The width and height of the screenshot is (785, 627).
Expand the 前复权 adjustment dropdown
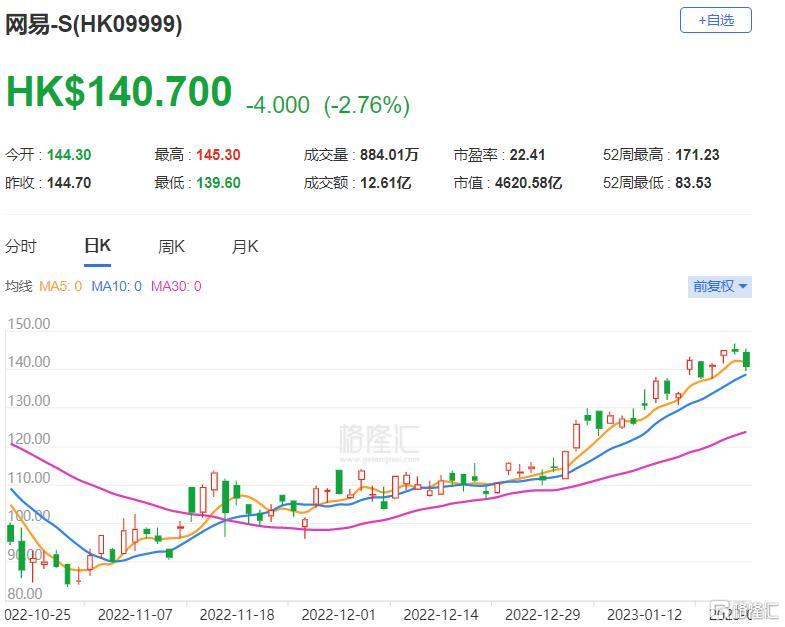point(719,286)
